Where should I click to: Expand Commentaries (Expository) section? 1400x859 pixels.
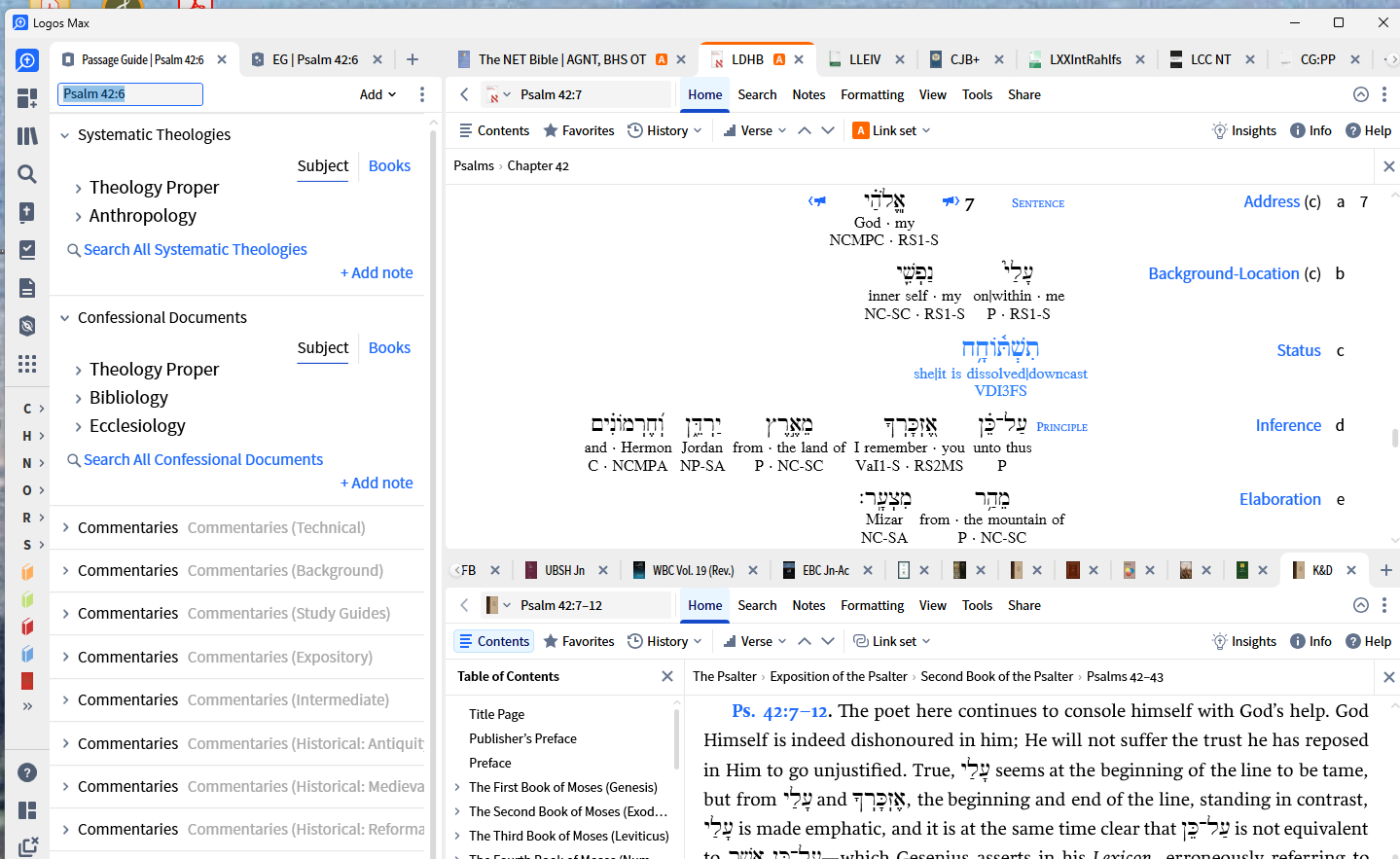pos(65,658)
